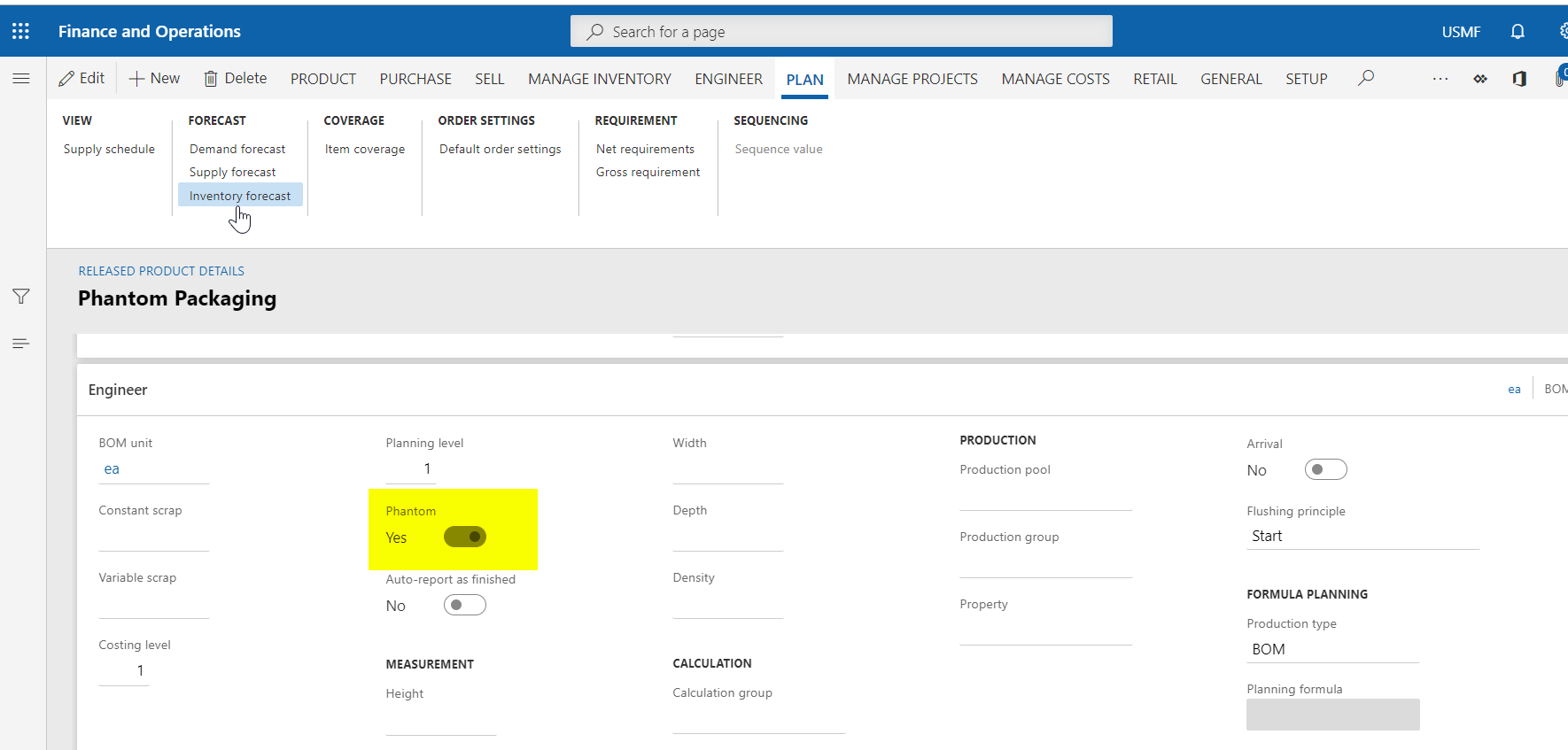This screenshot has height=750, width=1568.
Task: Collapse the Engineer section header
Action: 118,390
